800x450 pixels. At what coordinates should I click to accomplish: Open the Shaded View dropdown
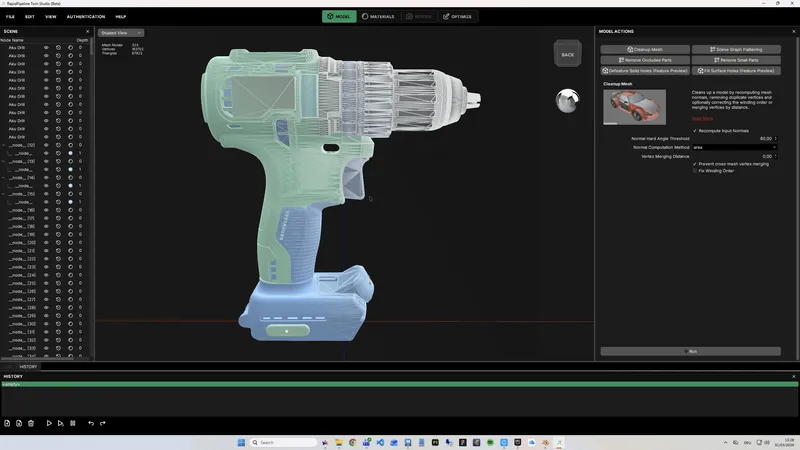coord(122,33)
